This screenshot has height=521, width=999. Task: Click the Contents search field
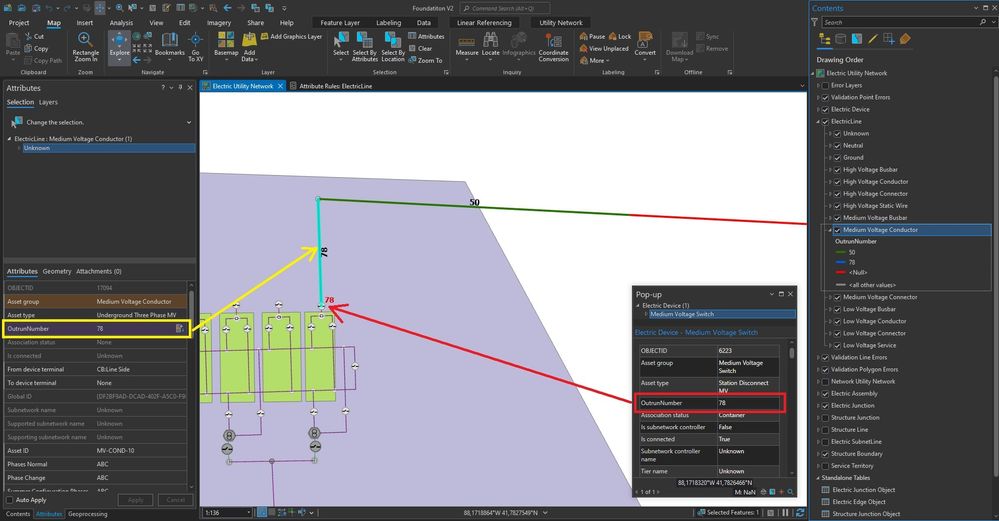point(900,22)
